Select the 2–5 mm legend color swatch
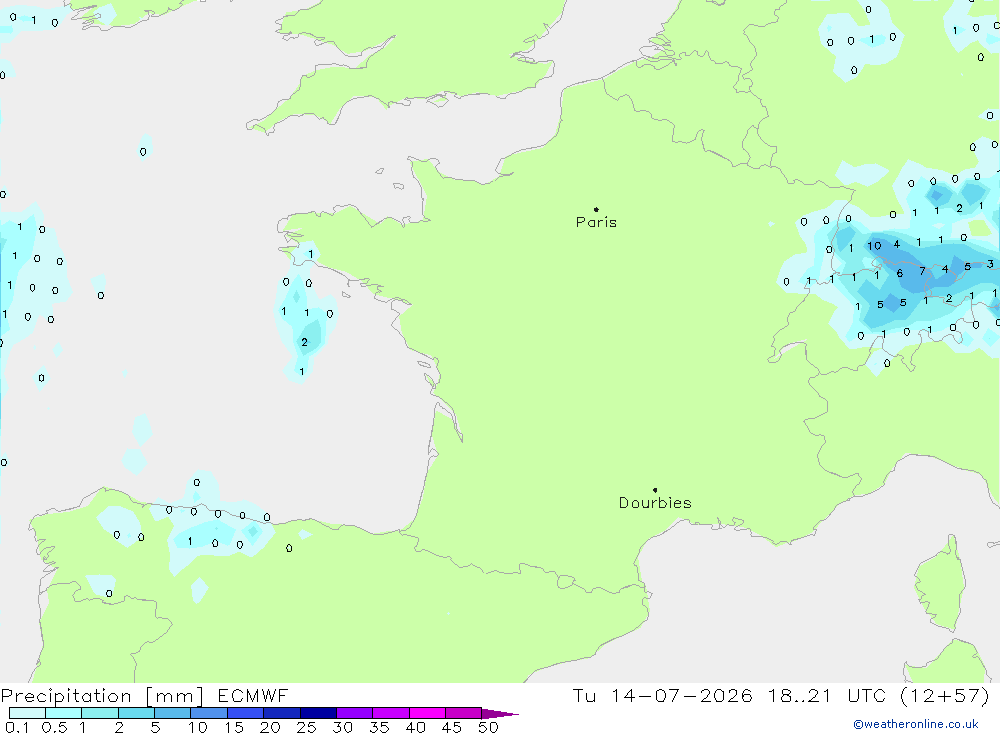This screenshot has height=733, width=1000. [136, 713]
